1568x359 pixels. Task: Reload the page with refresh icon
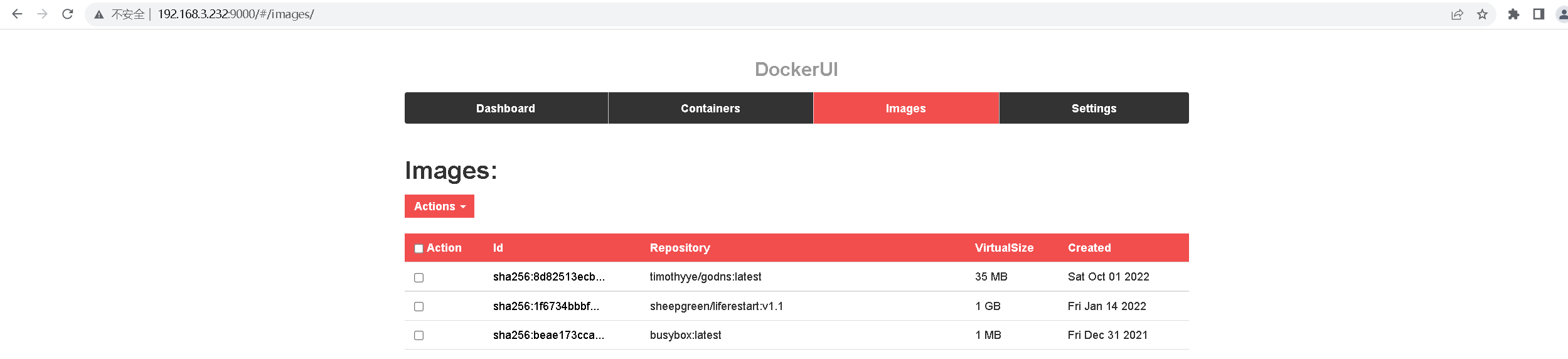(68, 14)
